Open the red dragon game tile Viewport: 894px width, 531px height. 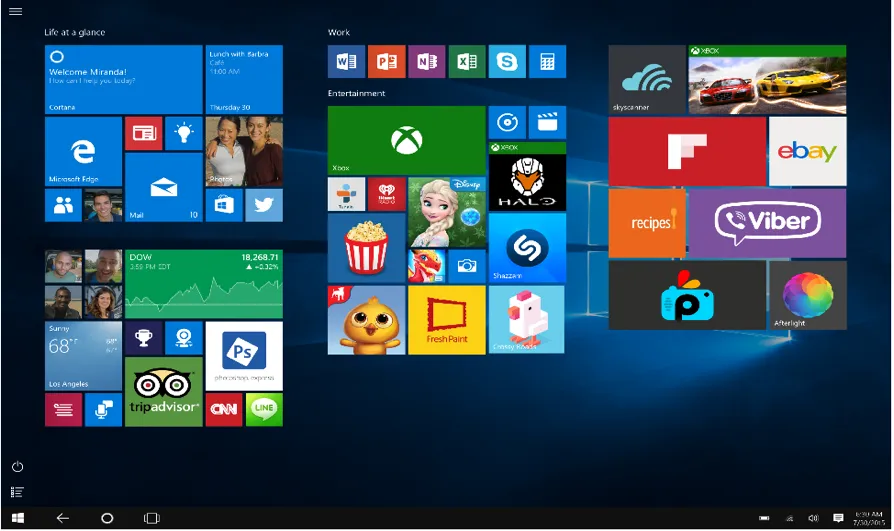(x=426, y=266)
